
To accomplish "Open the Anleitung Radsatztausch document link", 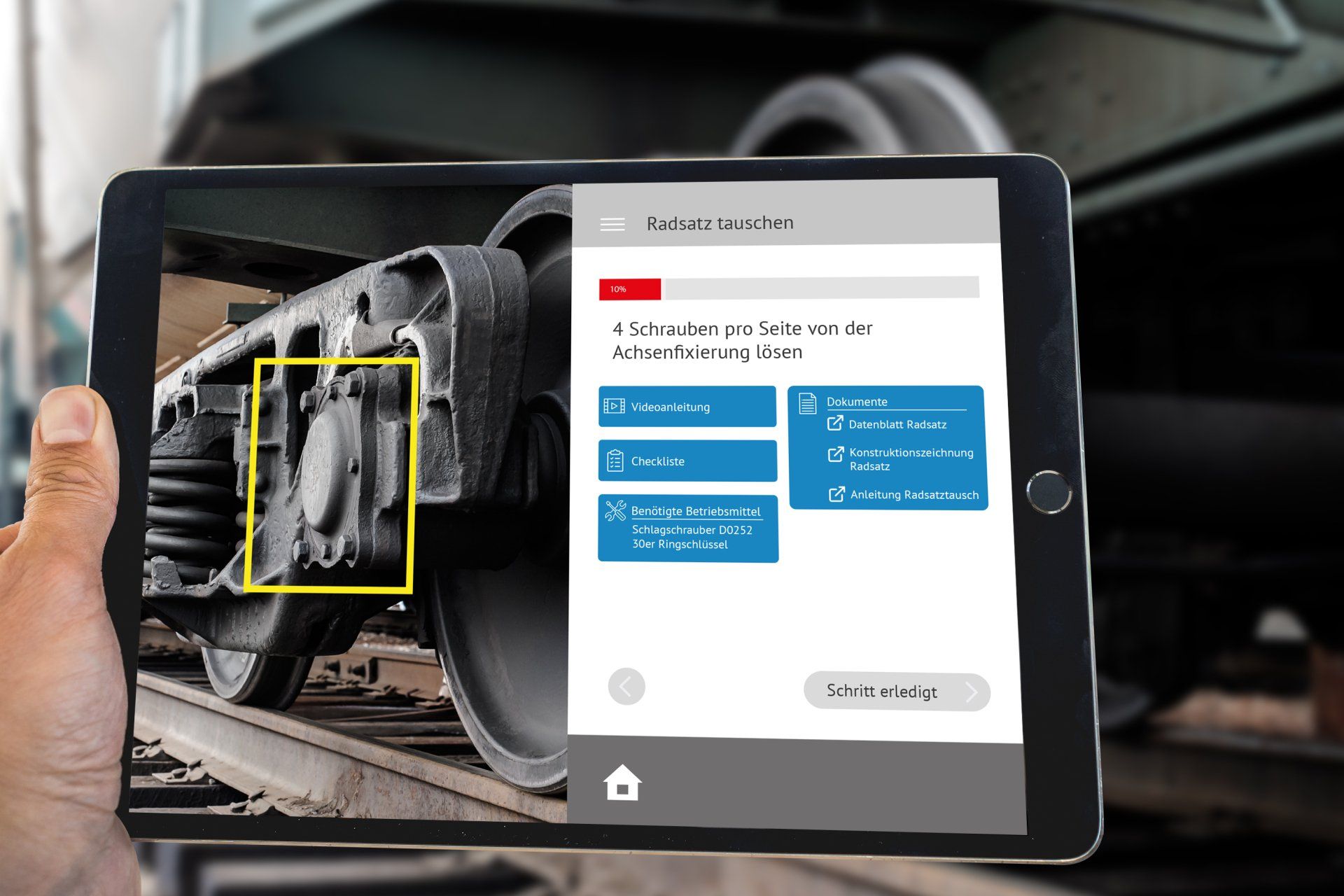I will pos(913,495).
